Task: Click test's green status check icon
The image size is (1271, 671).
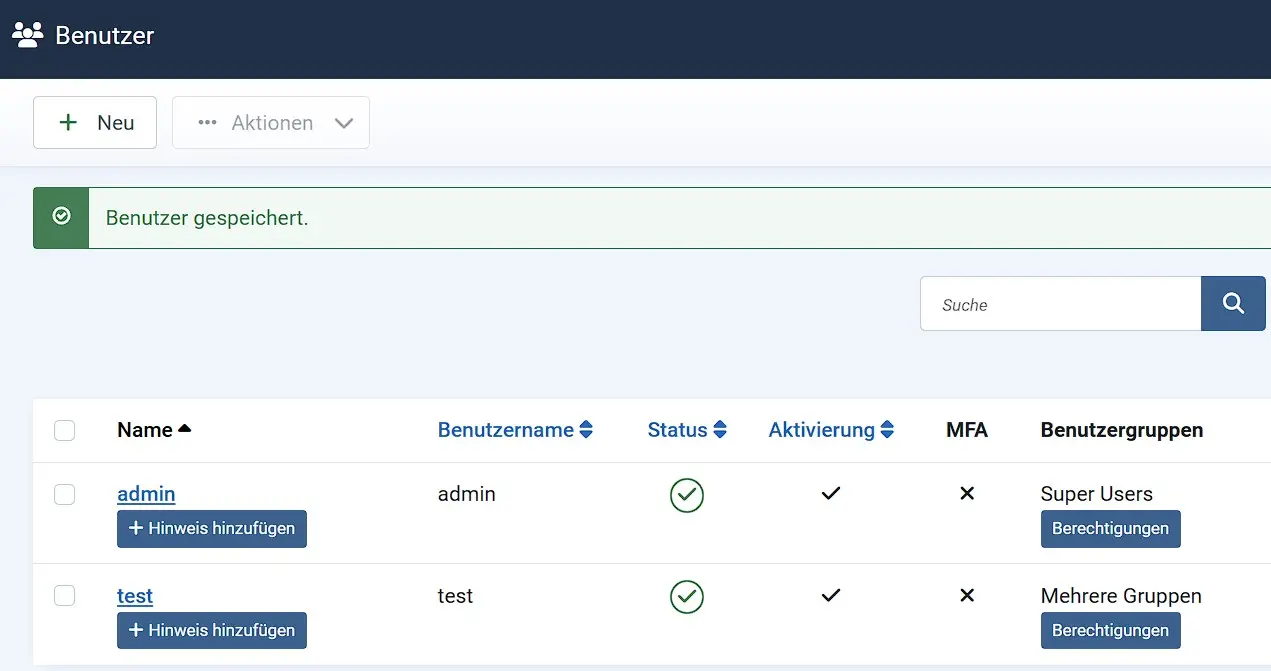Action: [x=687, y=595]
